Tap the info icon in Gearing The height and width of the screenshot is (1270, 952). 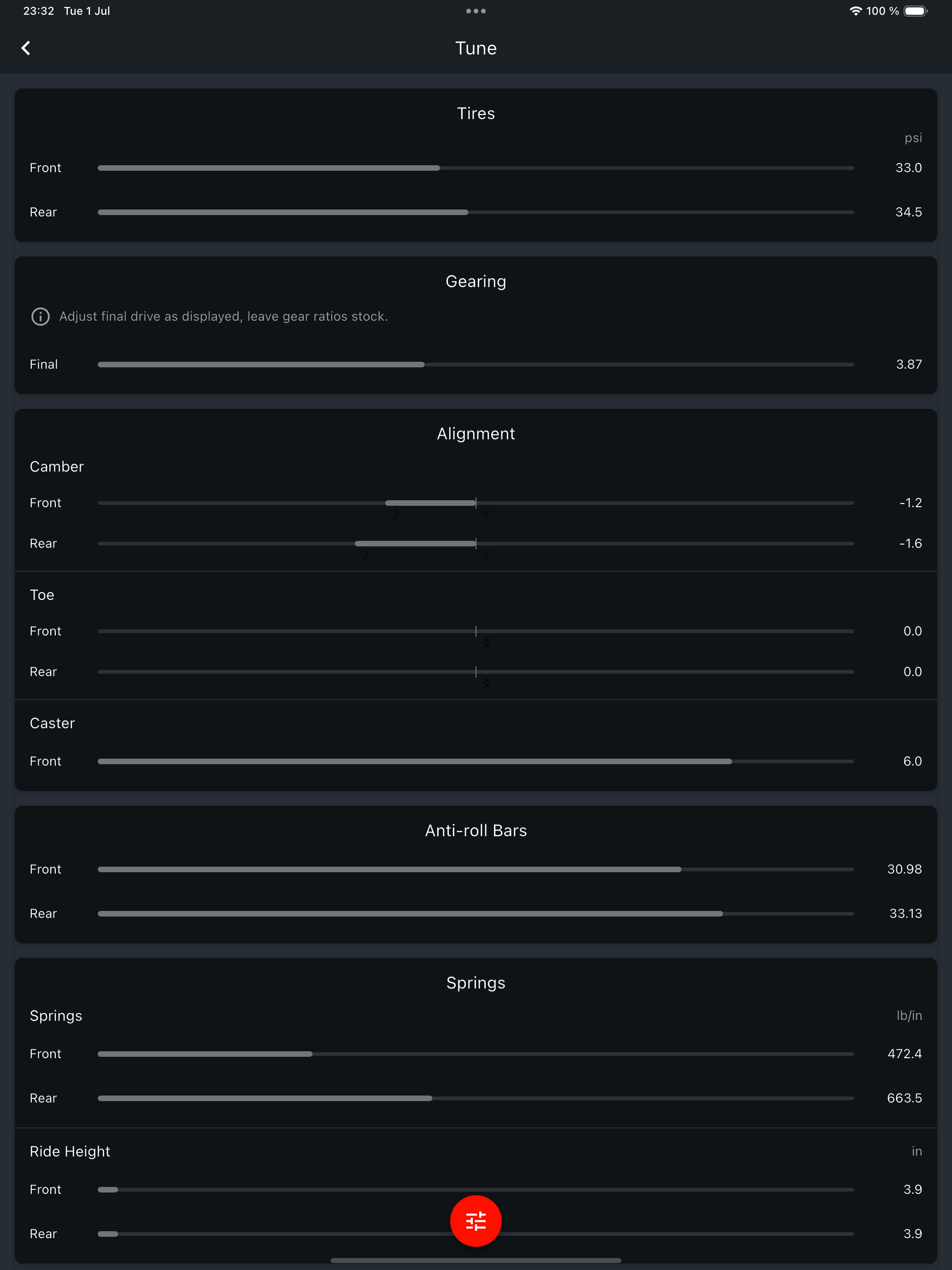click(40, 317)
